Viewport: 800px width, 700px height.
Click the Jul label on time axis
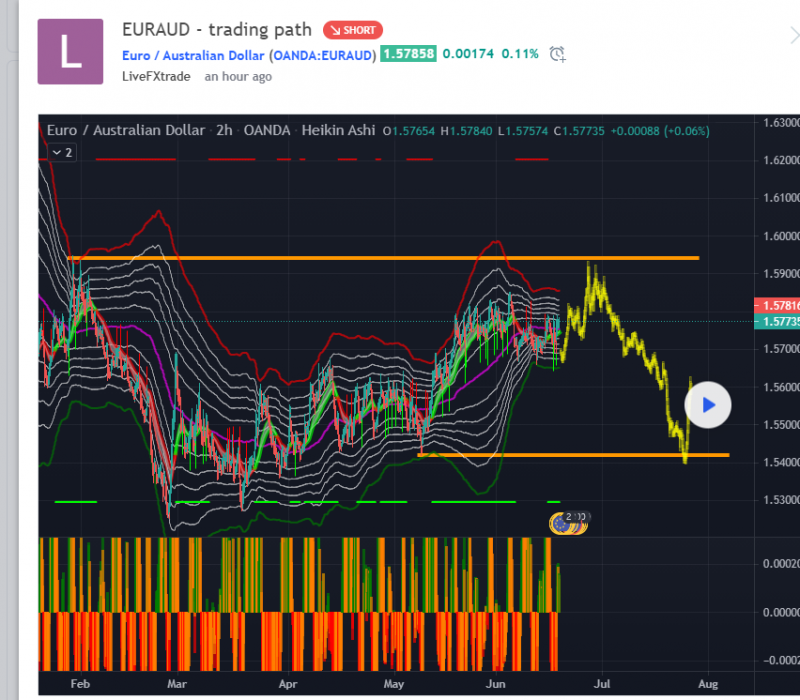(x=602, y=684)
